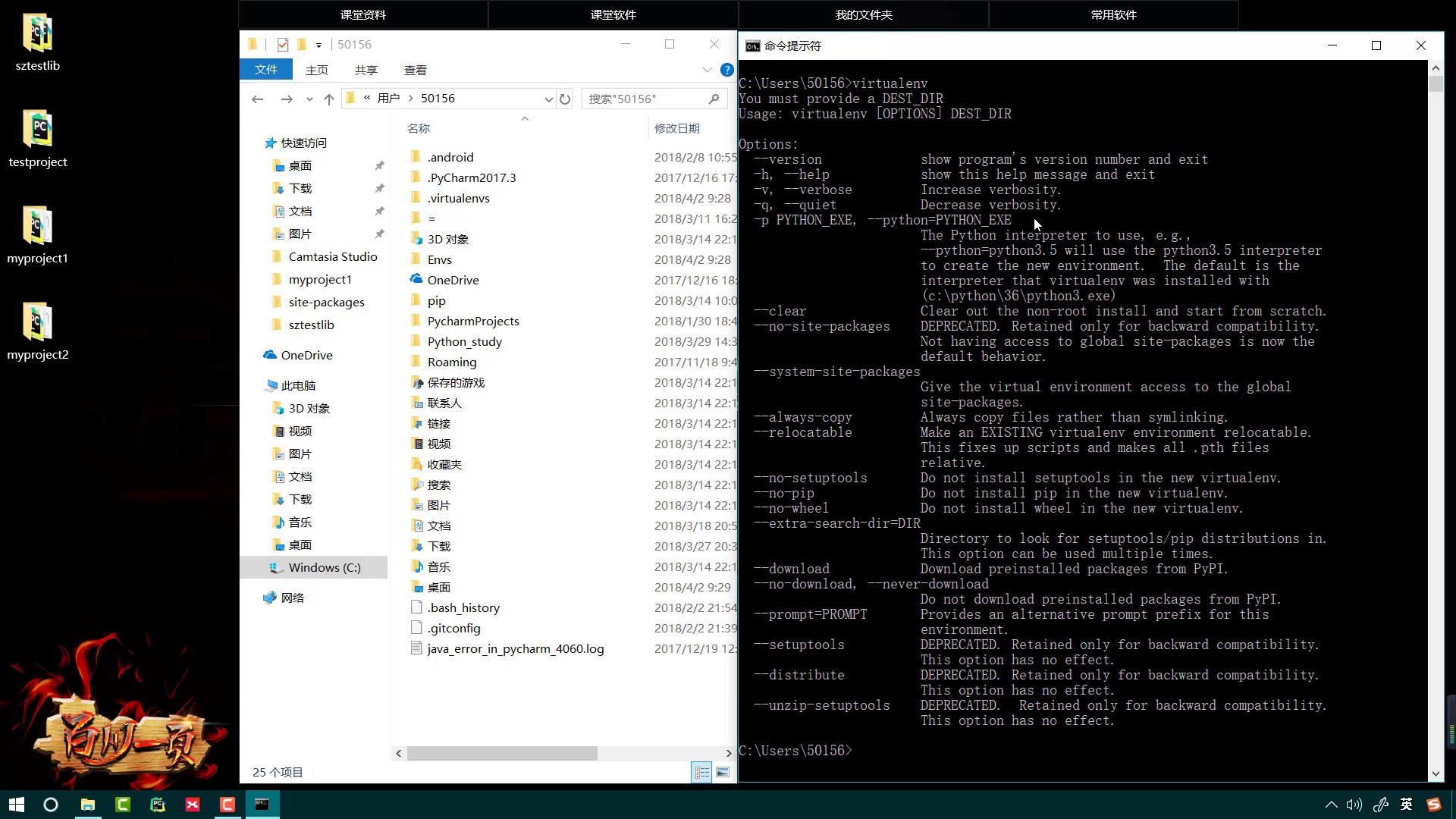The height and width of the screenshot is (819, 1456).
Task: Open recent locations dropdown arrow
Action: tap(309, 99)
